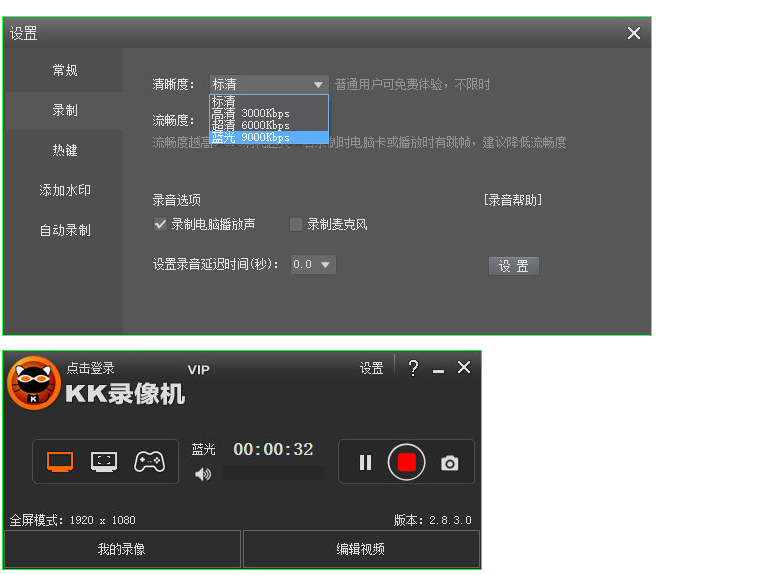The width and height of the screenshot is (765, 574).
Task: Enable 录制电脑播放声 checkbox
Action: point(160,224)
